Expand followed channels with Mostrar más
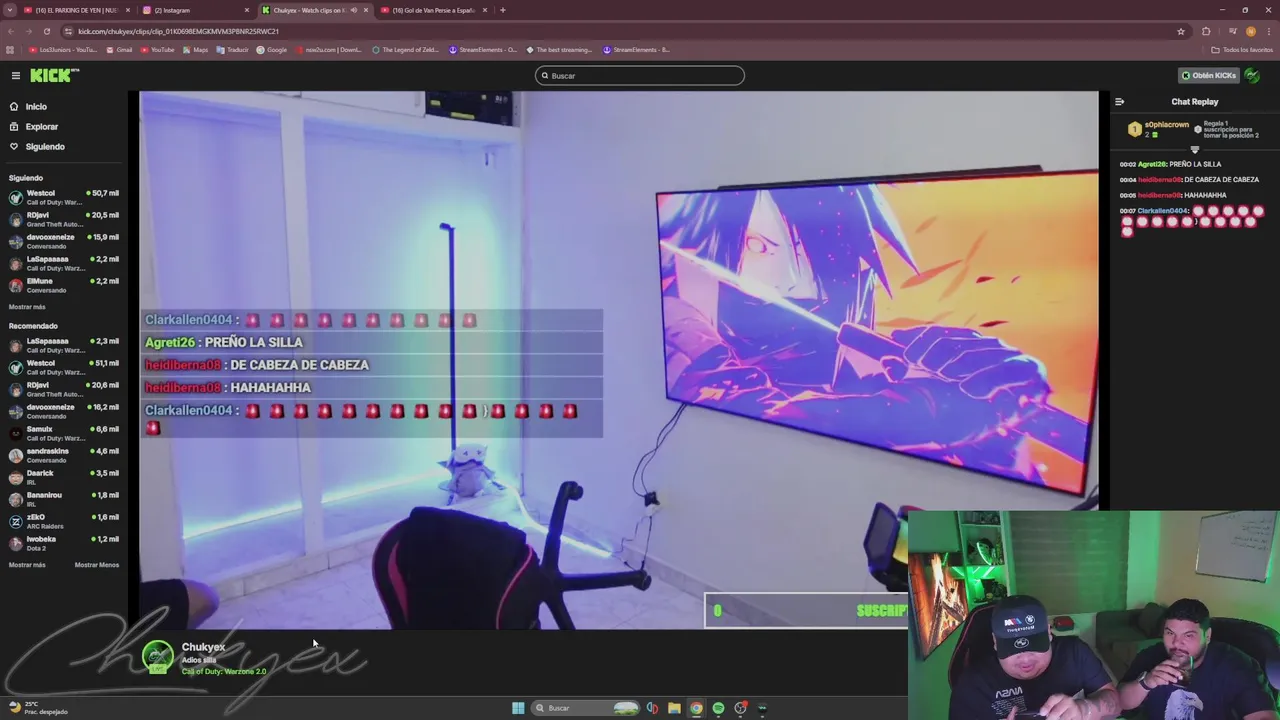The height and width of the screenshot is (720, 1280). [27, 307]
